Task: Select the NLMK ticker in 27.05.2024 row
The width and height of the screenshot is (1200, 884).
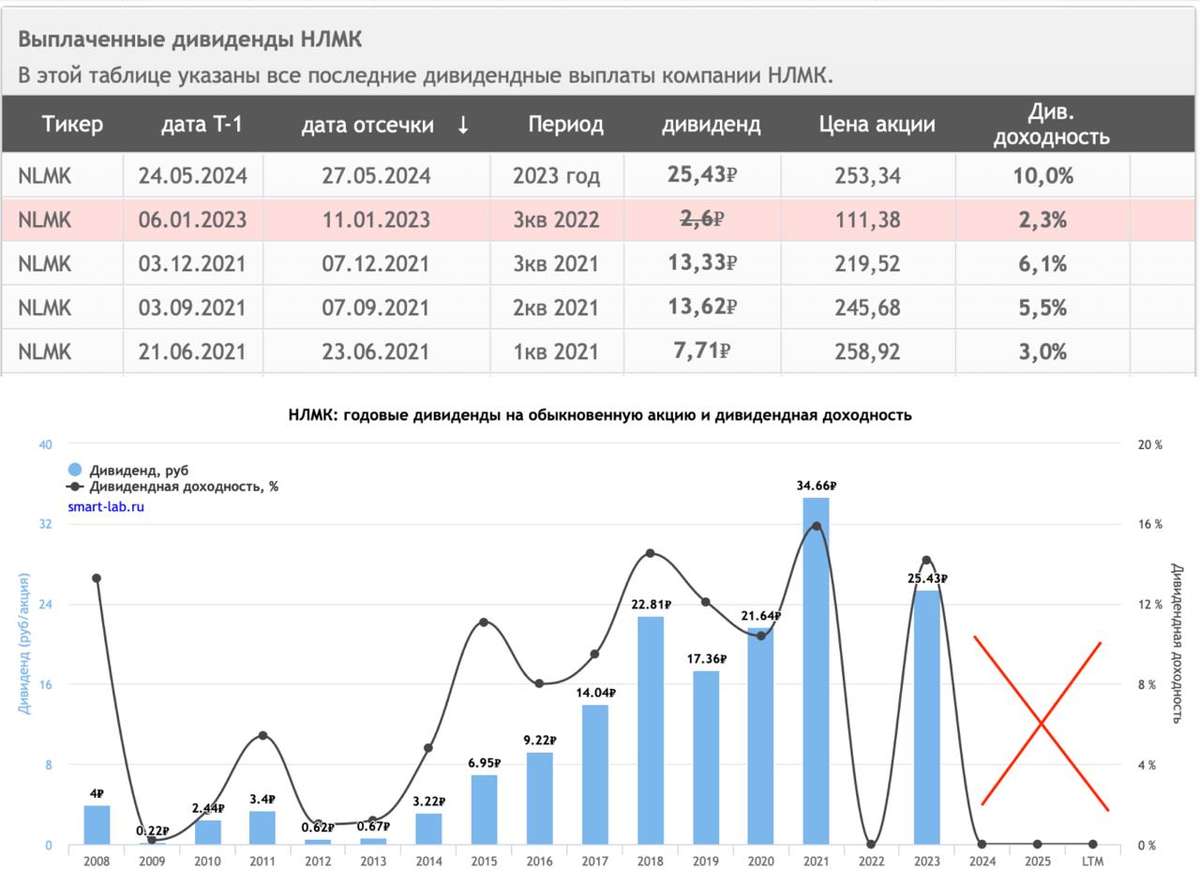Action: [x=45, y=176]
